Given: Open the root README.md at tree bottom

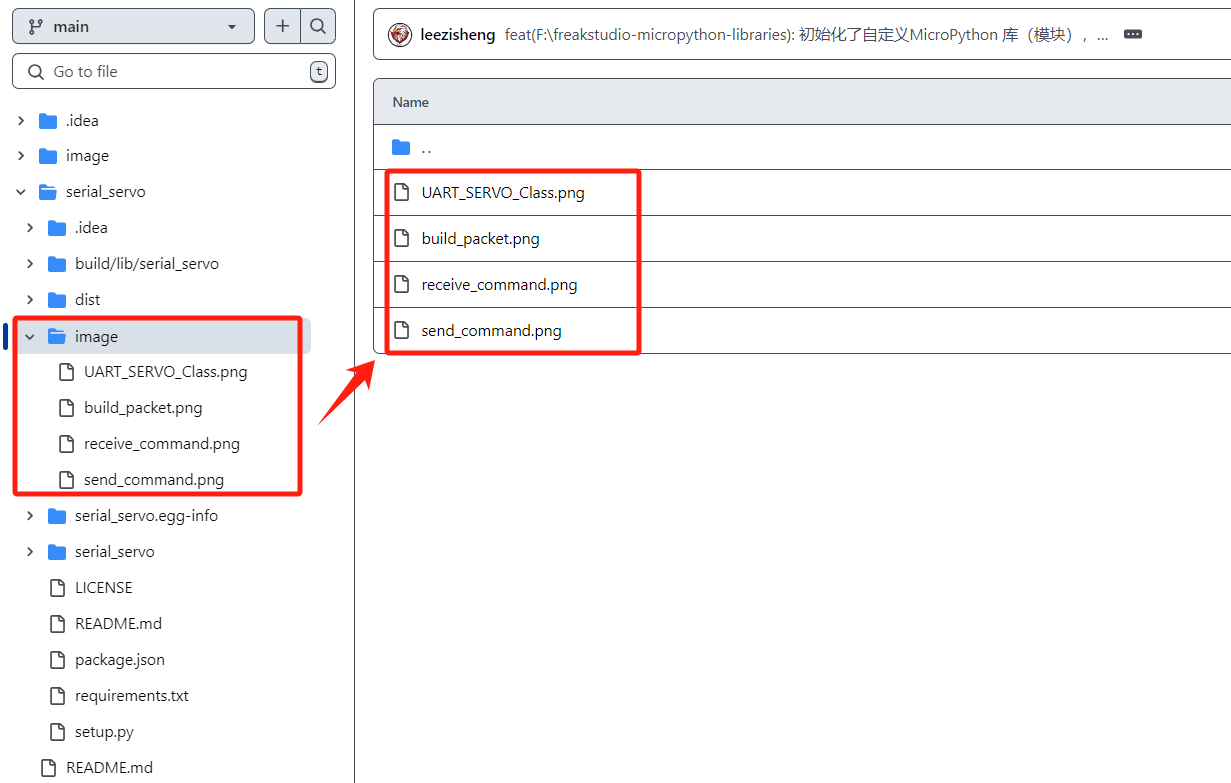Looking at the screenshot, I should tap(109, 768).
